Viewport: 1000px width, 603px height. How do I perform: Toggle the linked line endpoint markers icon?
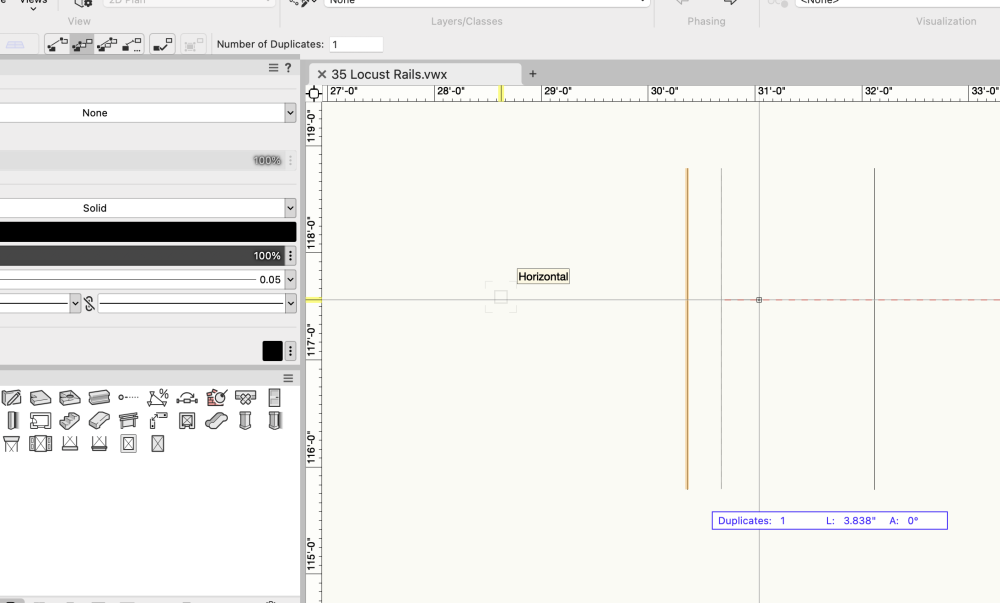coord(89,303)
